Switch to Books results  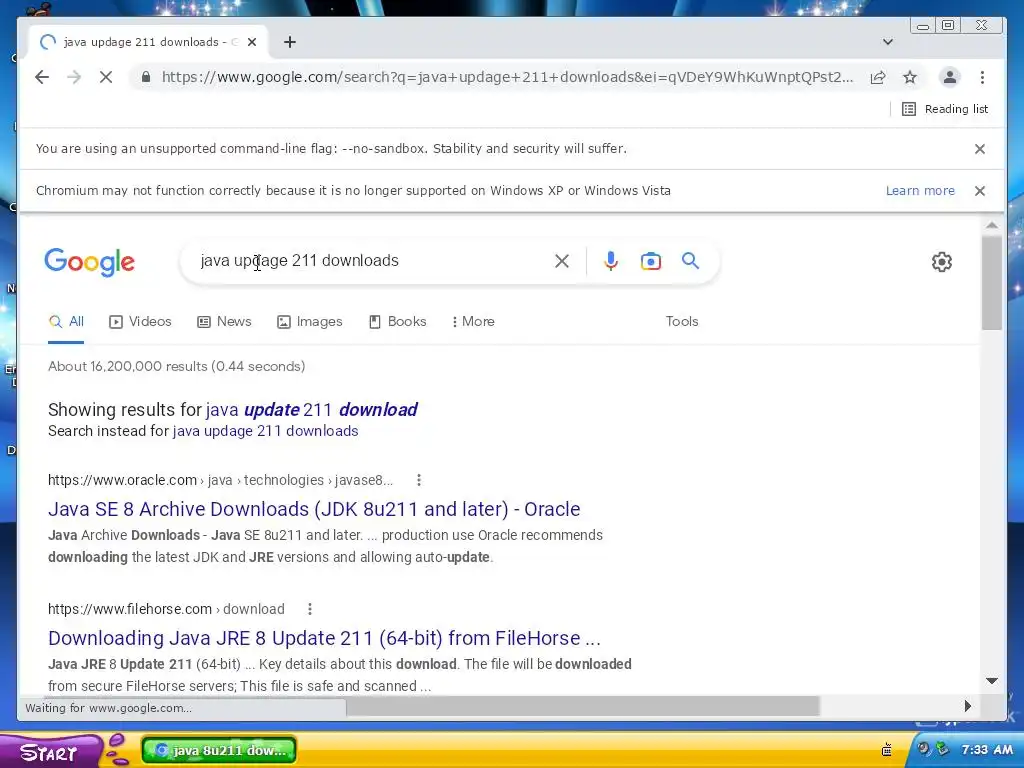(x=397, y=321)
